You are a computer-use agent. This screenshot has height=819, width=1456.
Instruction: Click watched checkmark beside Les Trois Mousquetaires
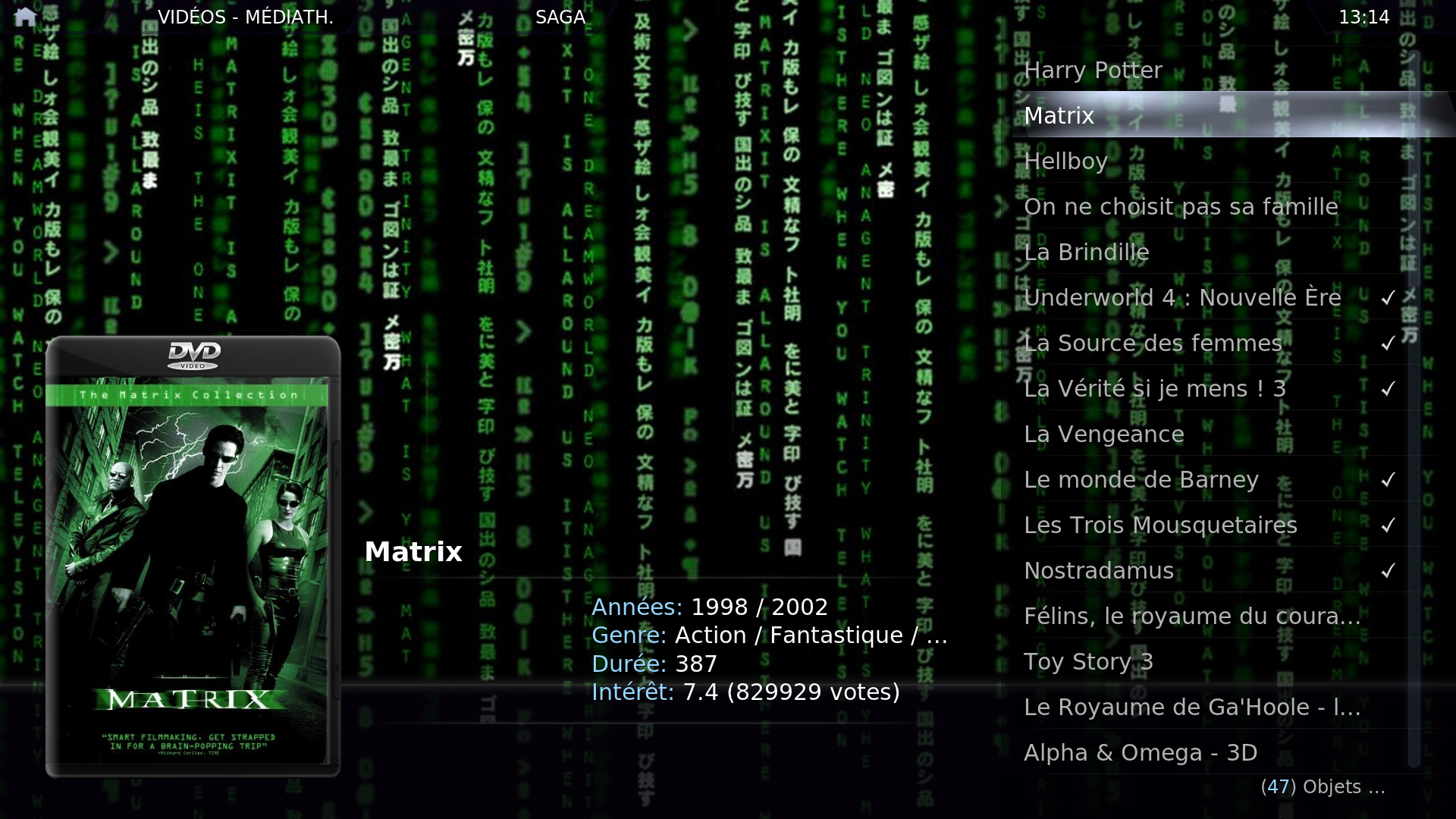(1388, 526)
